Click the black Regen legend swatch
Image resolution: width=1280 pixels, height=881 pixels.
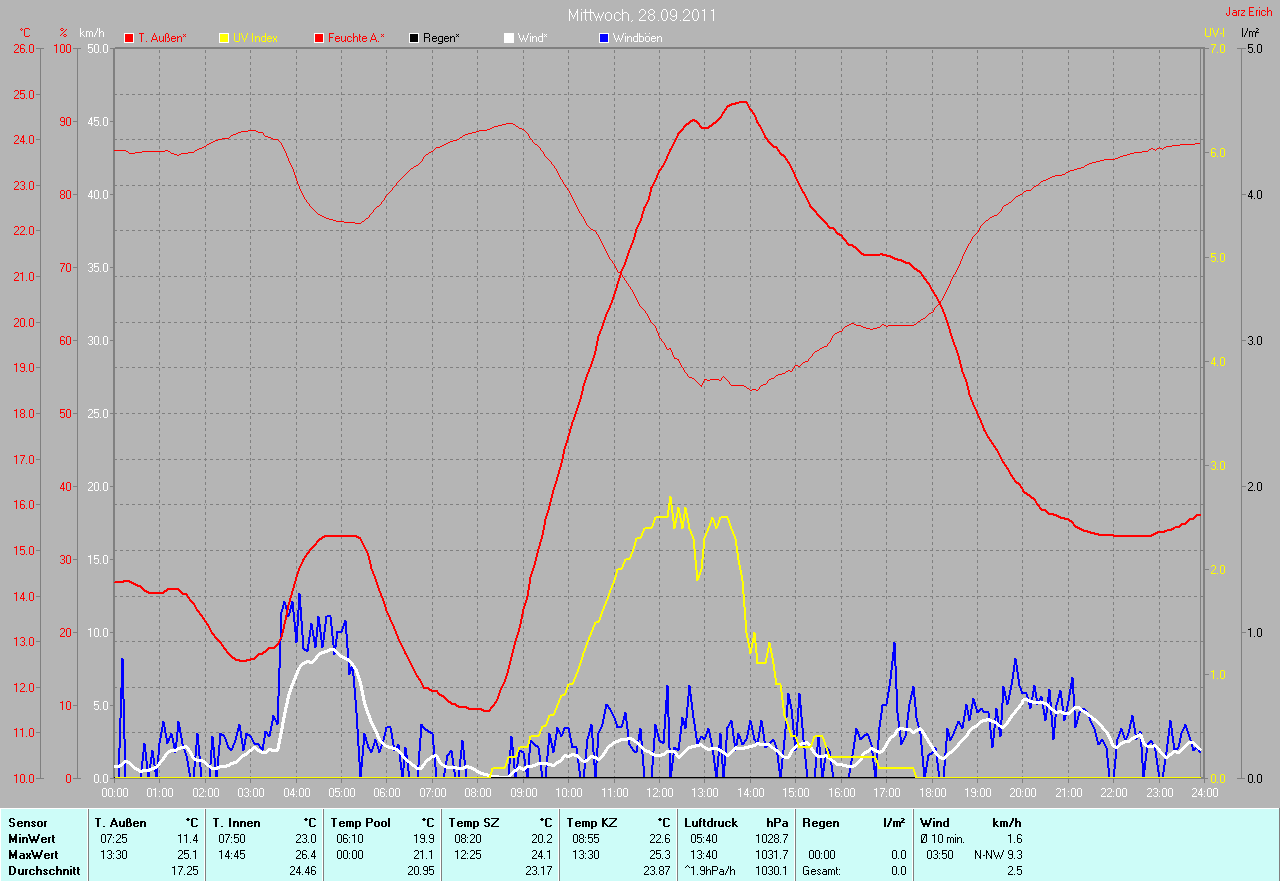click(x=414, y=38)
